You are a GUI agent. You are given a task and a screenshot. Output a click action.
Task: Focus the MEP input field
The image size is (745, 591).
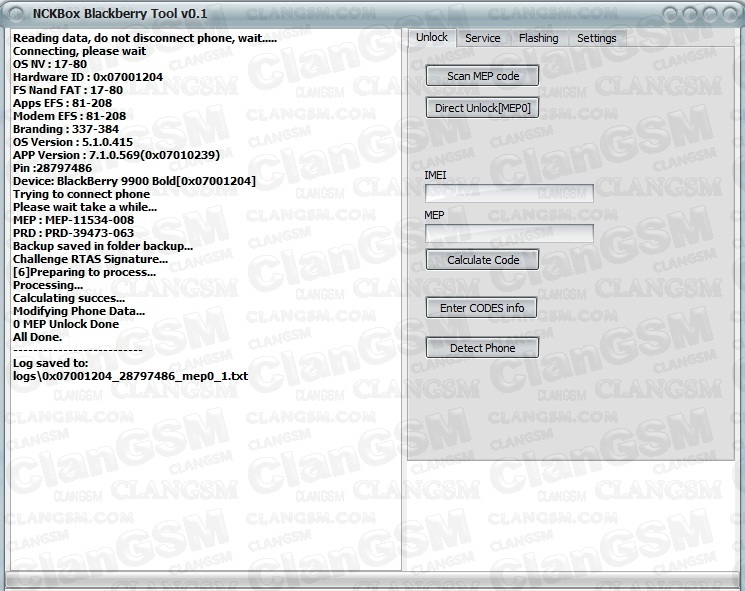click(x=509, y=233)
